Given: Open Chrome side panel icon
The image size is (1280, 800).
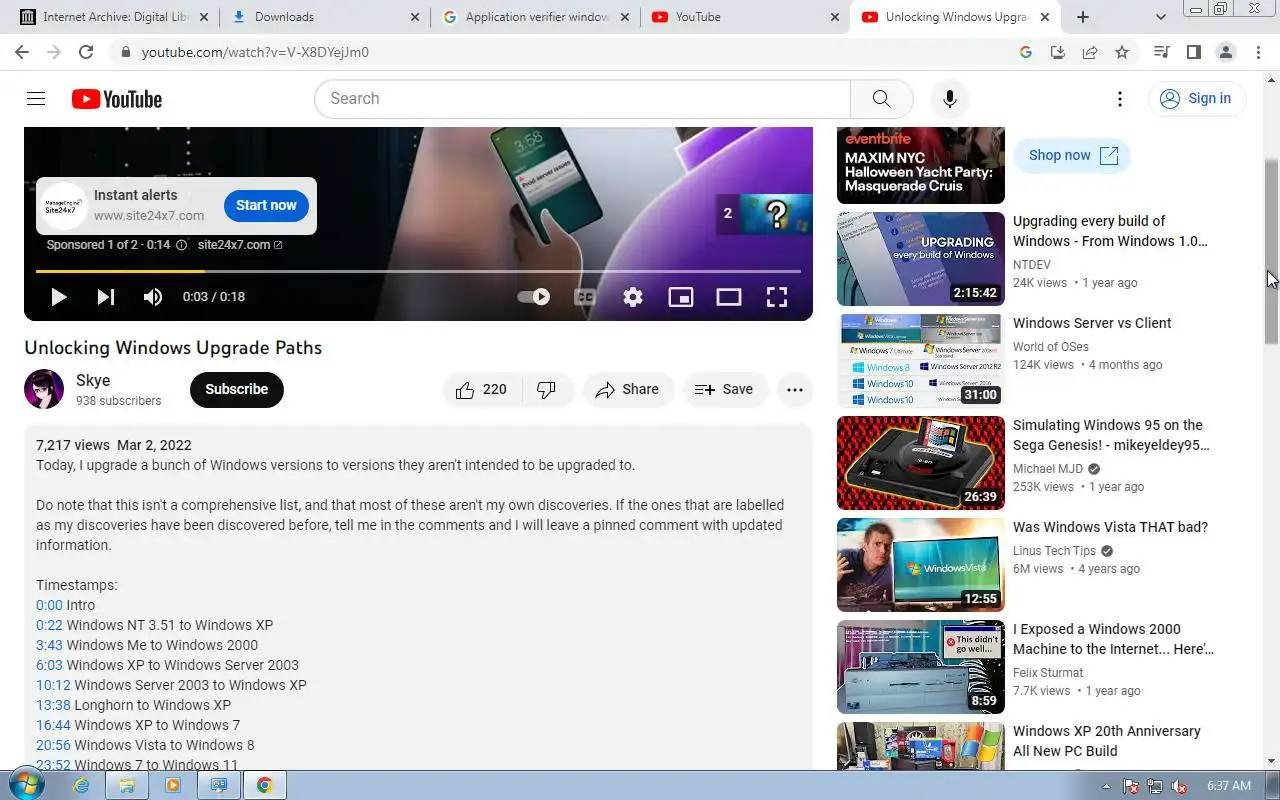Looking at the screenshot, I should coord(1193,52).
